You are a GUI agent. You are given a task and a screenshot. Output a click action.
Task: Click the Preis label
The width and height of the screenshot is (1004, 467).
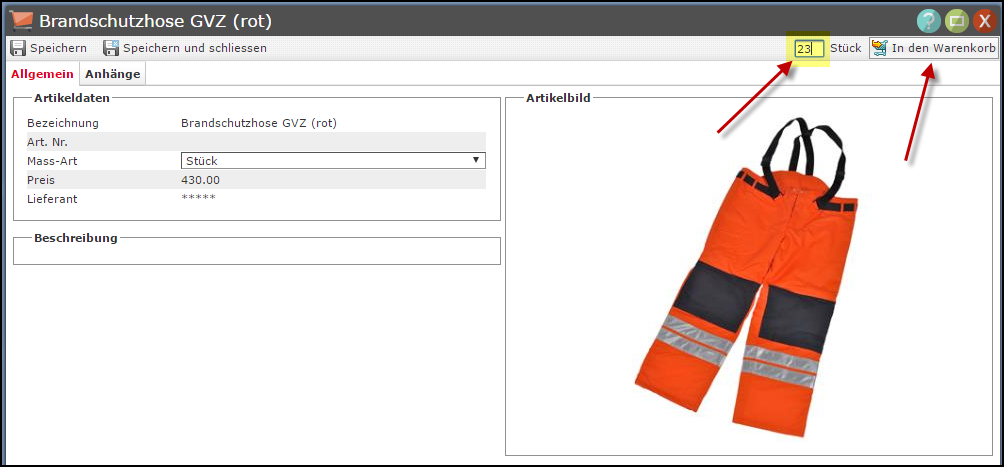(x=39, y=180)
